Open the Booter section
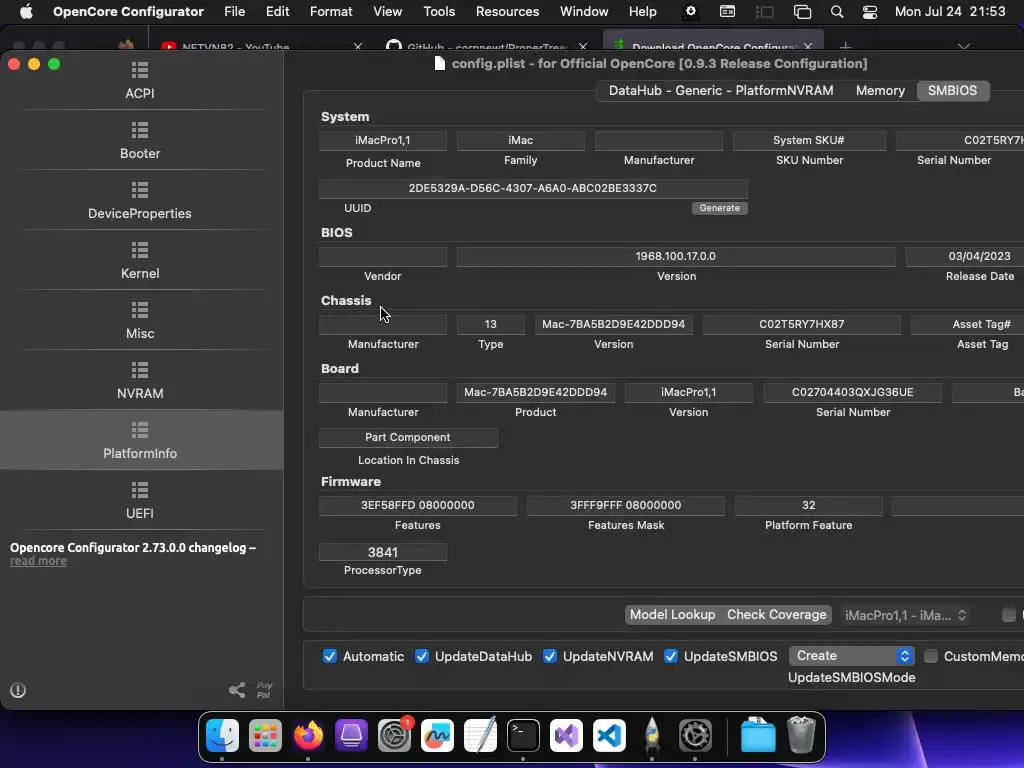This screenshot has height=768, width=1024. click(140, 140)
